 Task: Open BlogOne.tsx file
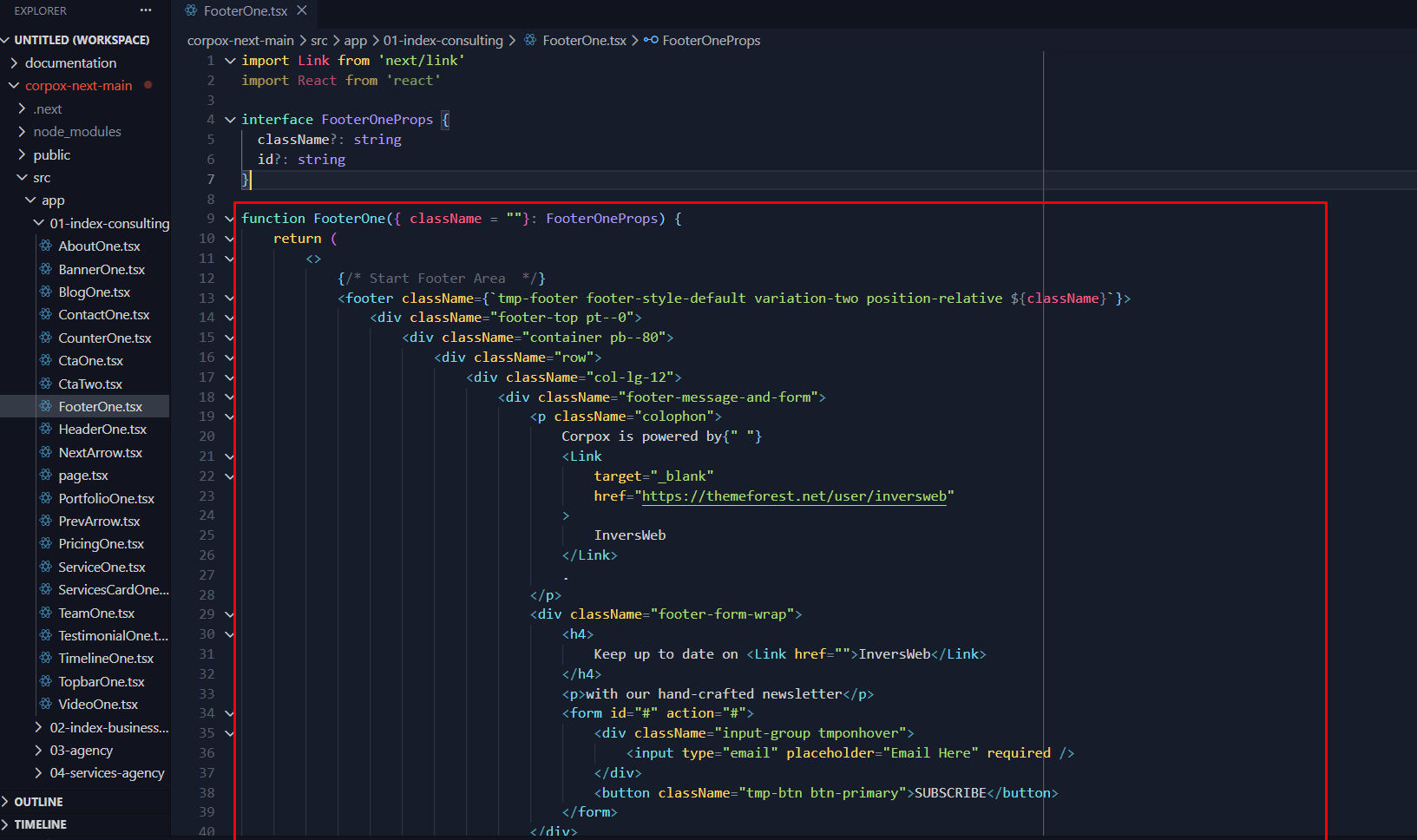[x=94, y=292]
